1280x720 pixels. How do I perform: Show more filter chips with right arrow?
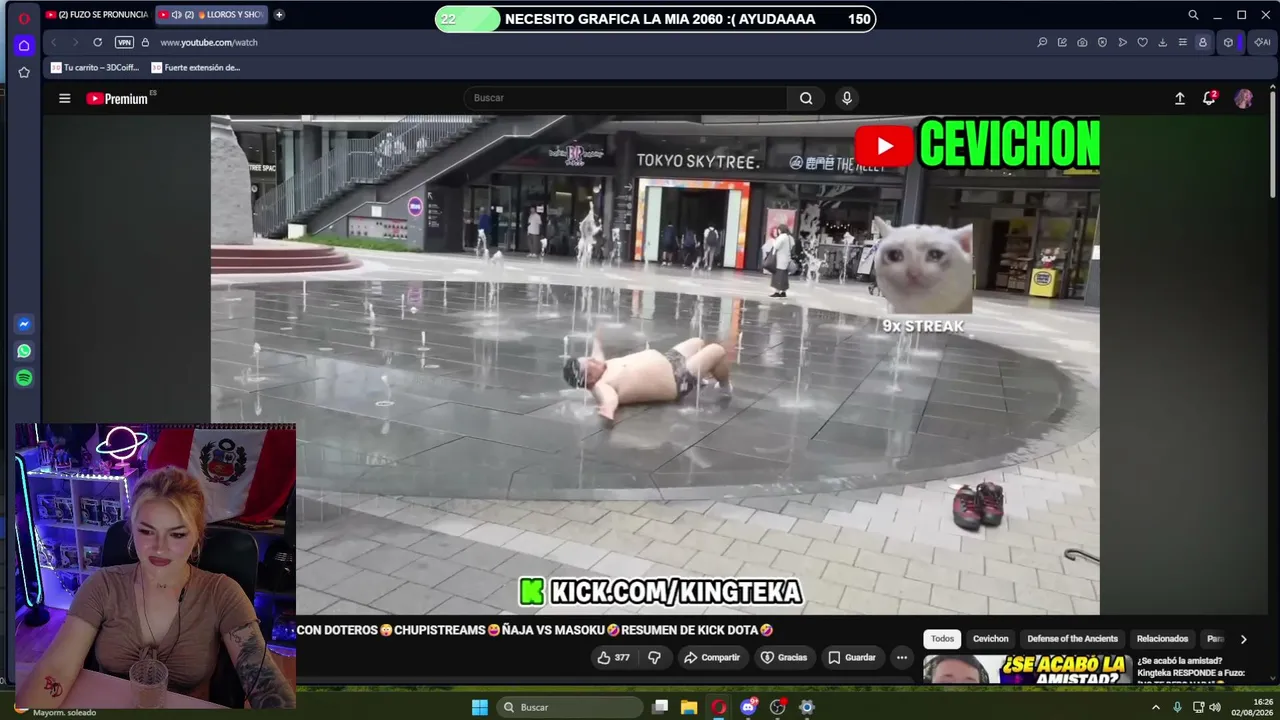coord(1243,639)
